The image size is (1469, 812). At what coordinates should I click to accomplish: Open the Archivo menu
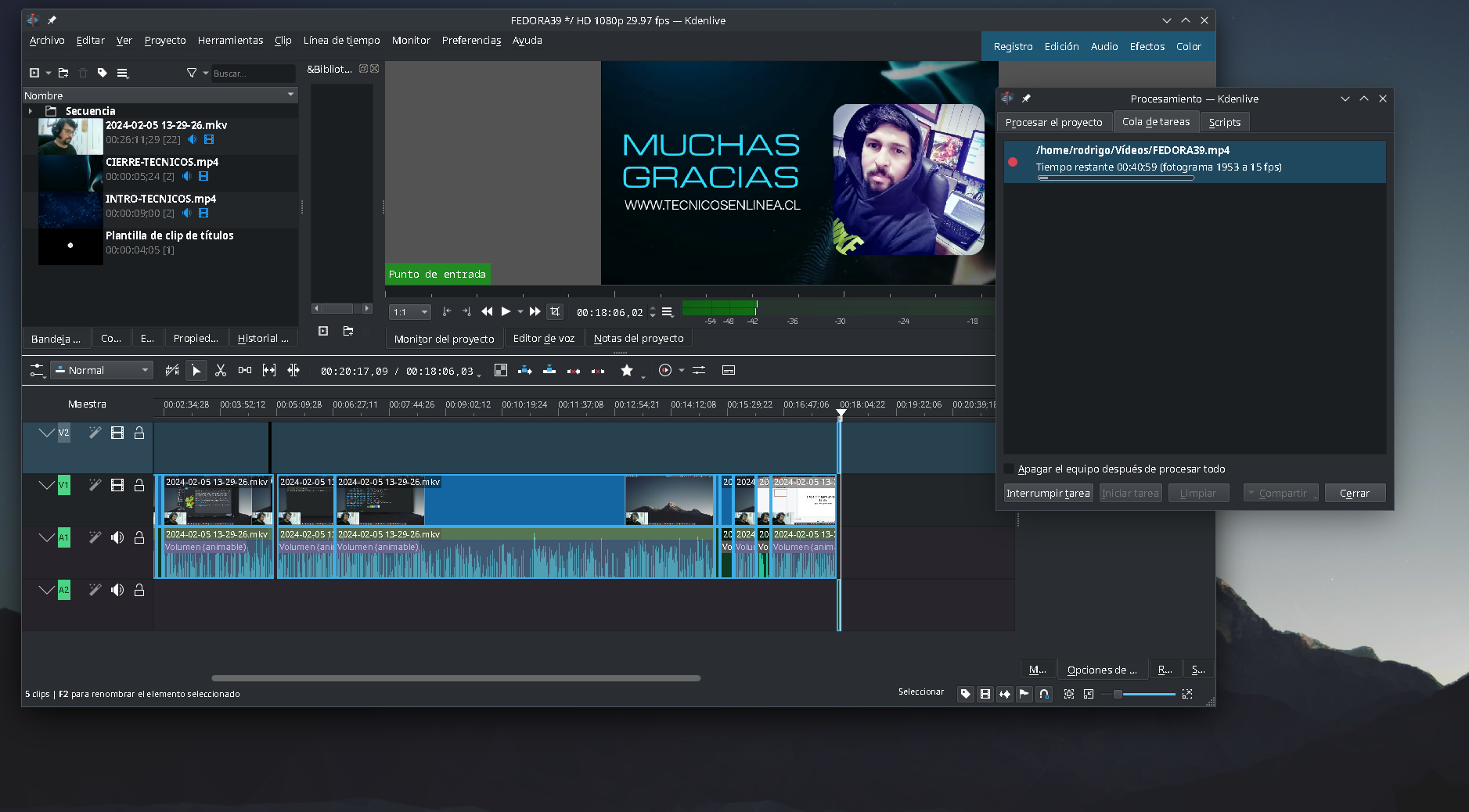[47, 41]
